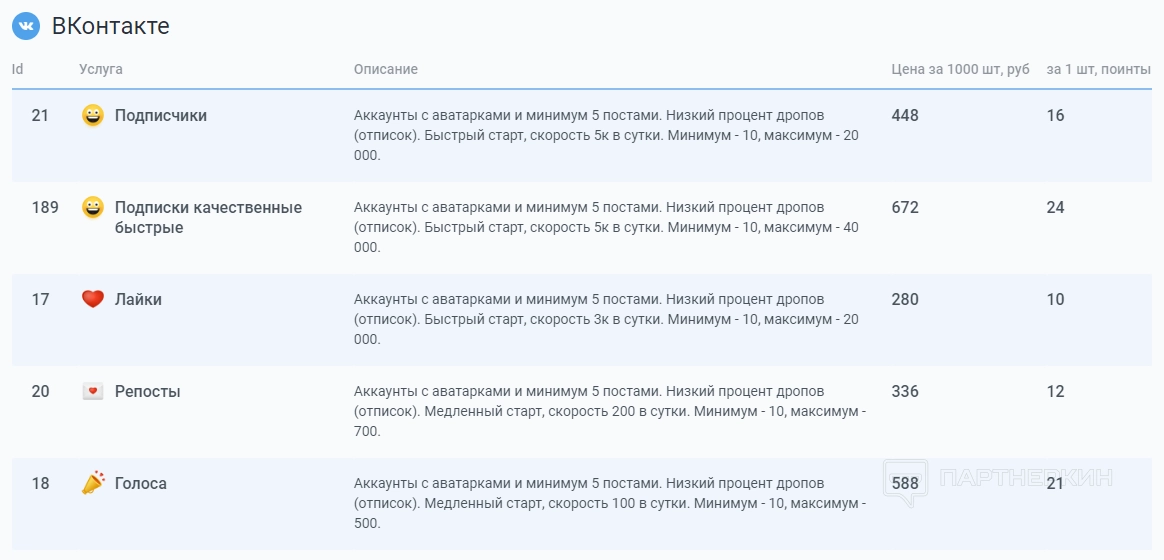Viewport: 1164px width, 560px height.
Task: Select the Репосты service row
Action: 148,392
